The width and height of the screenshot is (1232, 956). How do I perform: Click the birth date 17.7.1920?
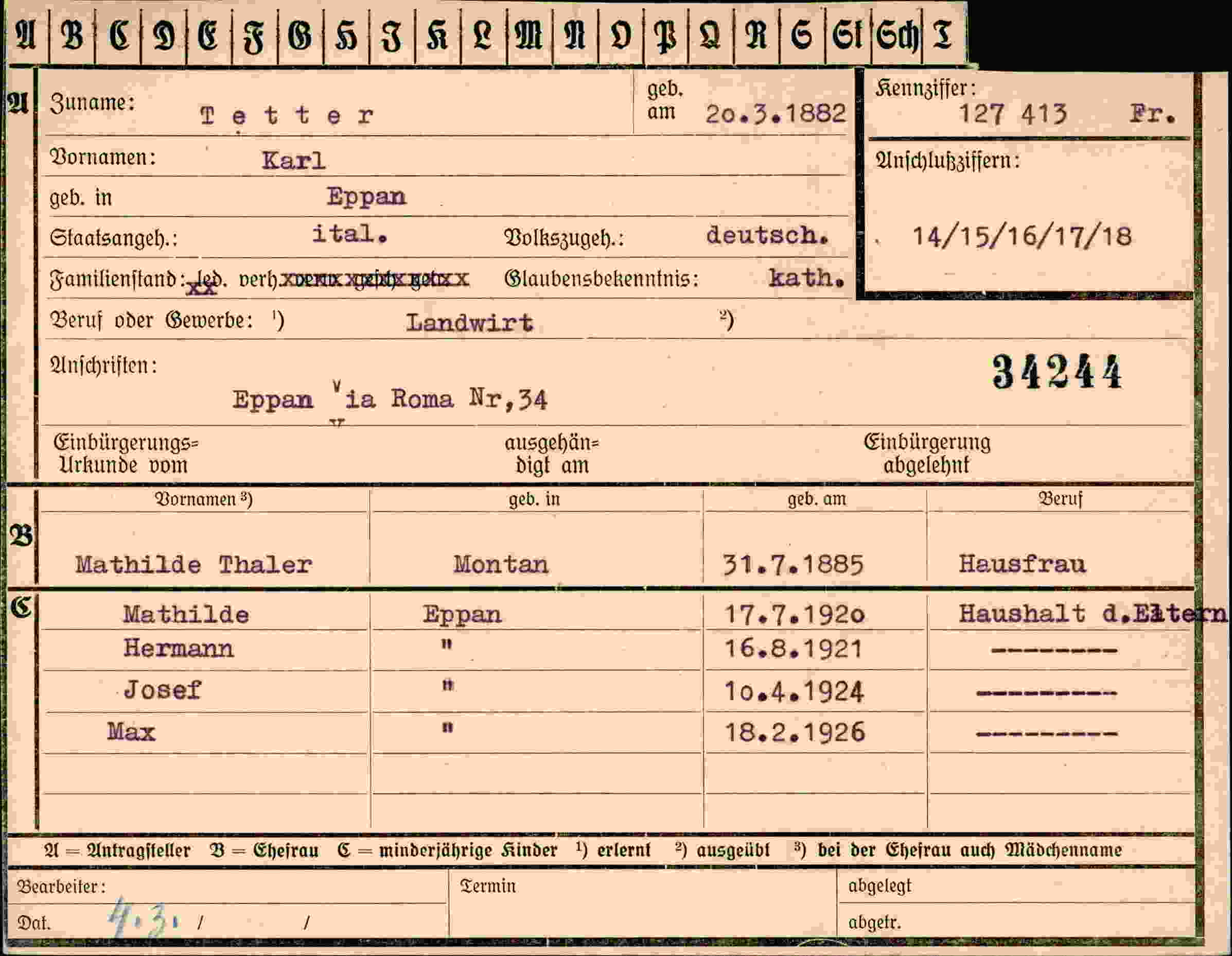(794, 615)
